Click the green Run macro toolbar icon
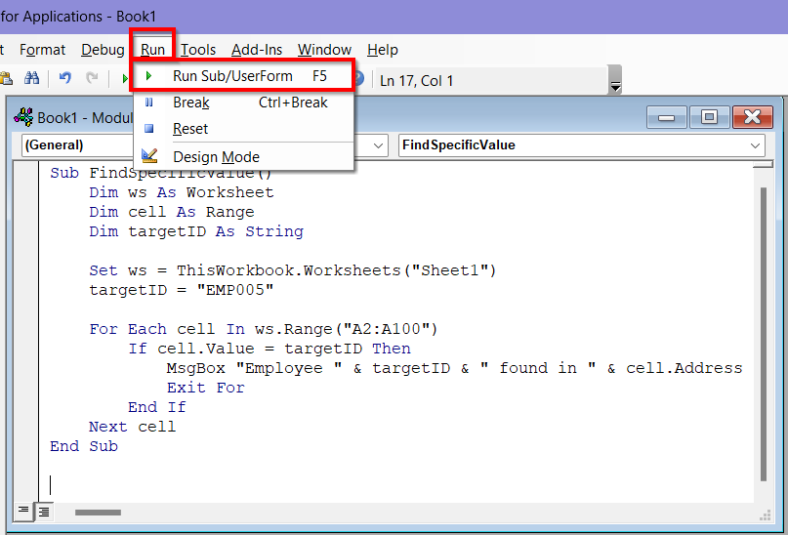The image size is (788, 535). pyautogui.click(x=124, y=78)
